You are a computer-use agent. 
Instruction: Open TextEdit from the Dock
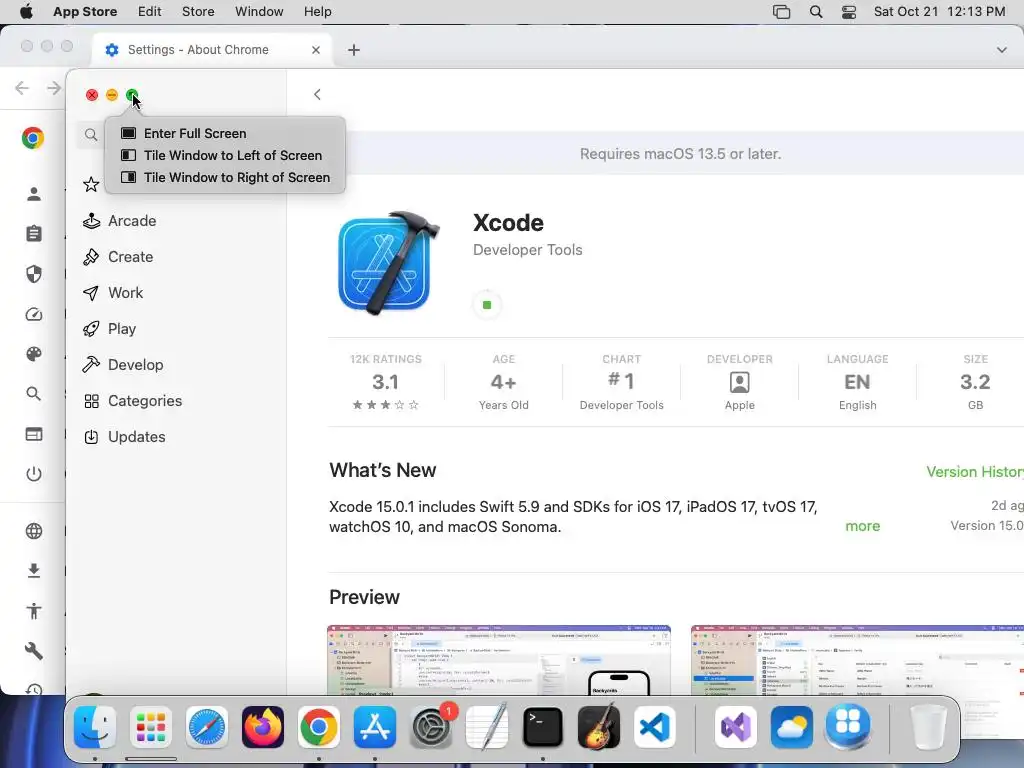click(x=487, y=727)
